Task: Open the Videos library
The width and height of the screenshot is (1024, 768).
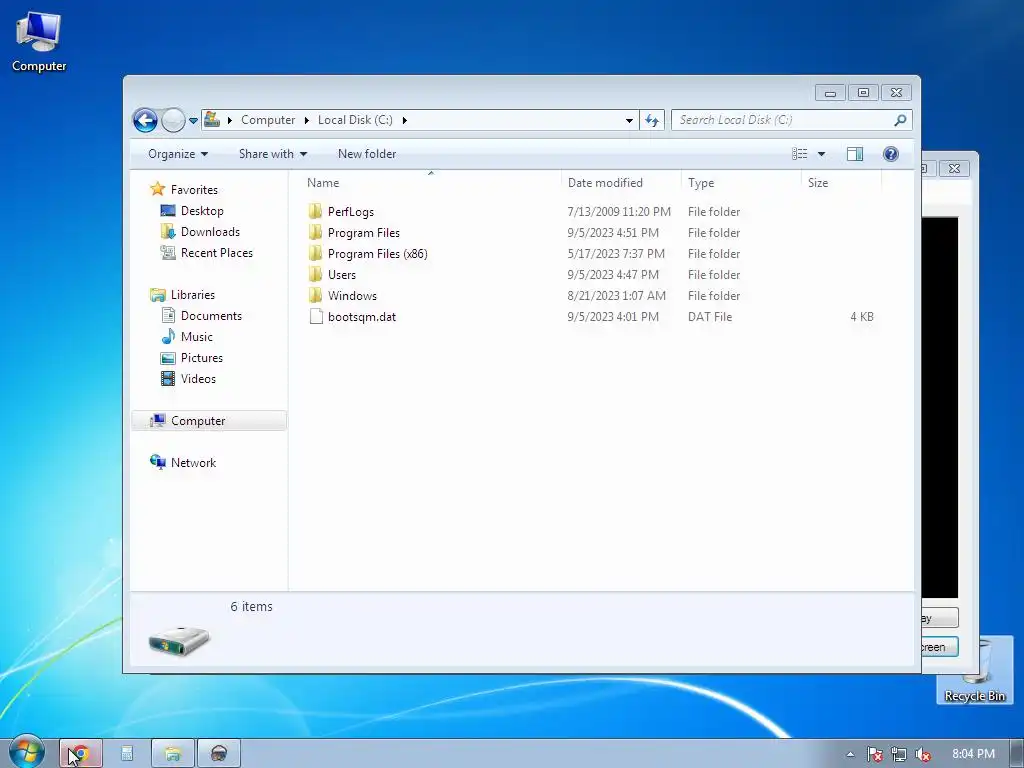Action: click(198, 379)
